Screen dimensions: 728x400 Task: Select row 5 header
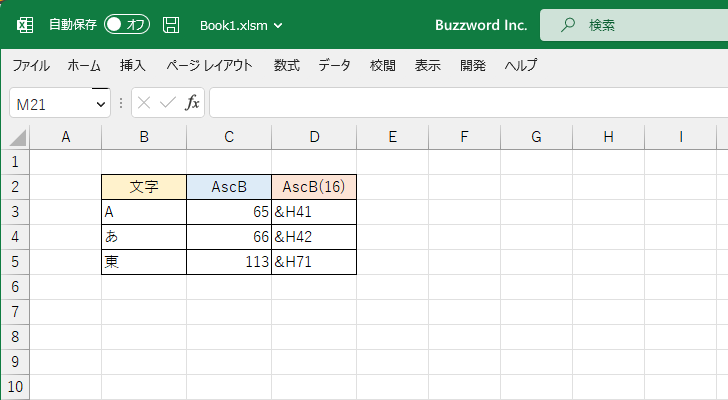pos(15,262)
